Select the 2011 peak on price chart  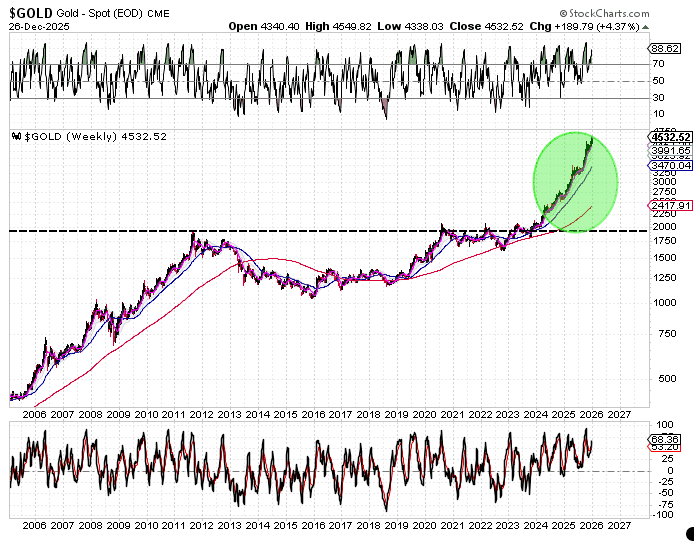click(194, 234)
